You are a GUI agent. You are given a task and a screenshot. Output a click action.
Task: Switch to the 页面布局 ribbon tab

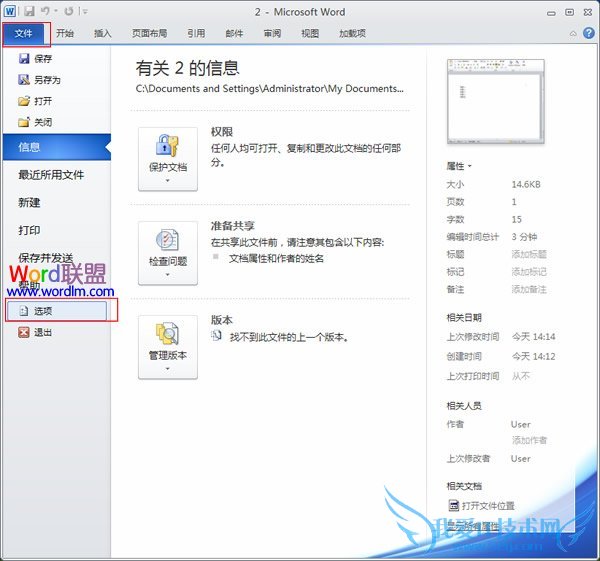(150, 34)
